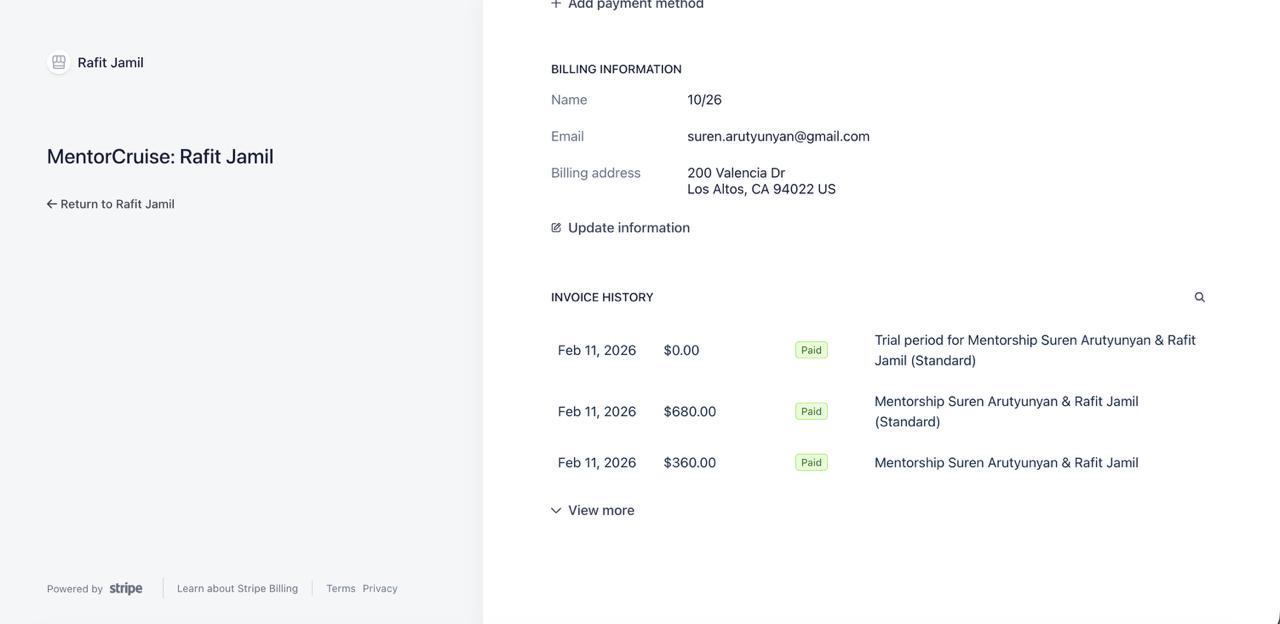Click the store icon beside Rafit Jamil

click(x=59, y=62)
